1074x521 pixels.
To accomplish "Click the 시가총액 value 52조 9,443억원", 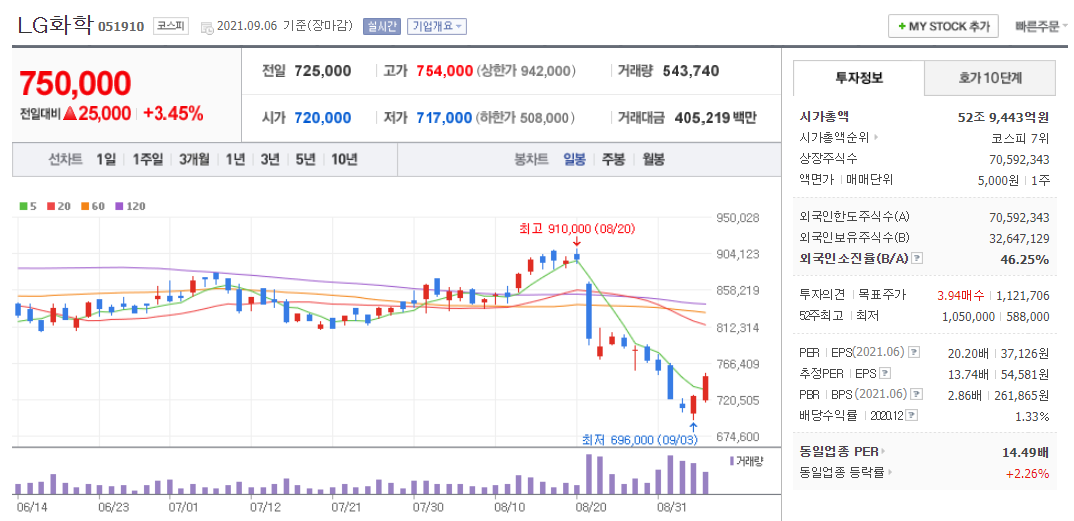I will tap(1003, 117).
